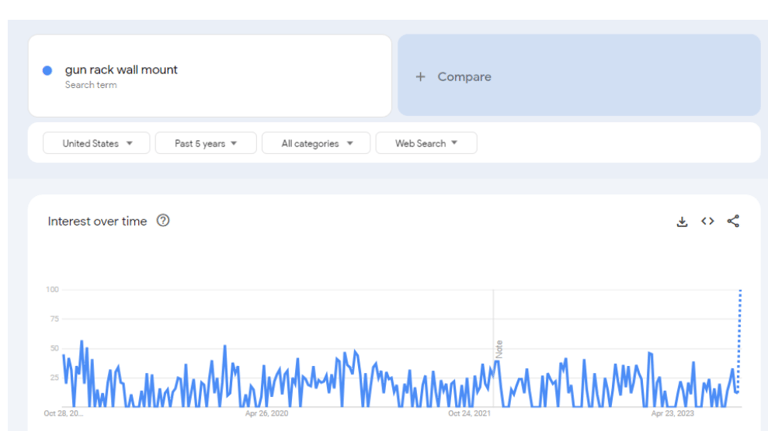Click the Apr 26, 2020 axis label
Screen dimensions: 768x431
click(266, 413)
